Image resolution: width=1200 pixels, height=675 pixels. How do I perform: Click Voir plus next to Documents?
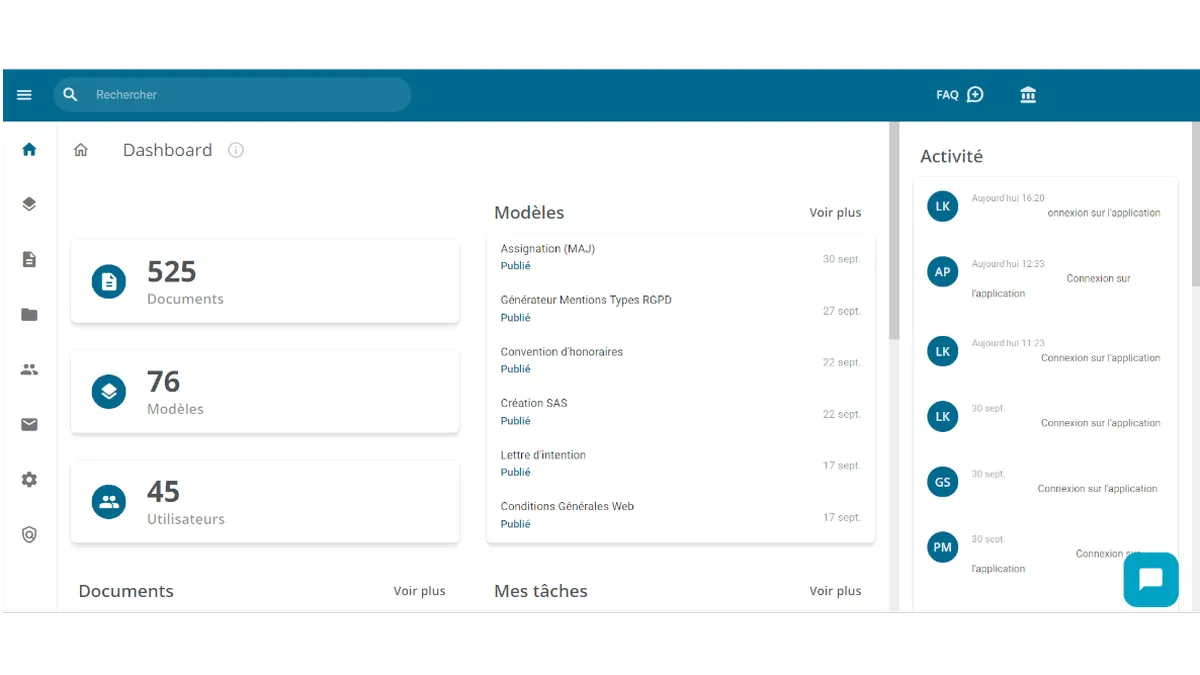click(419, 591)
